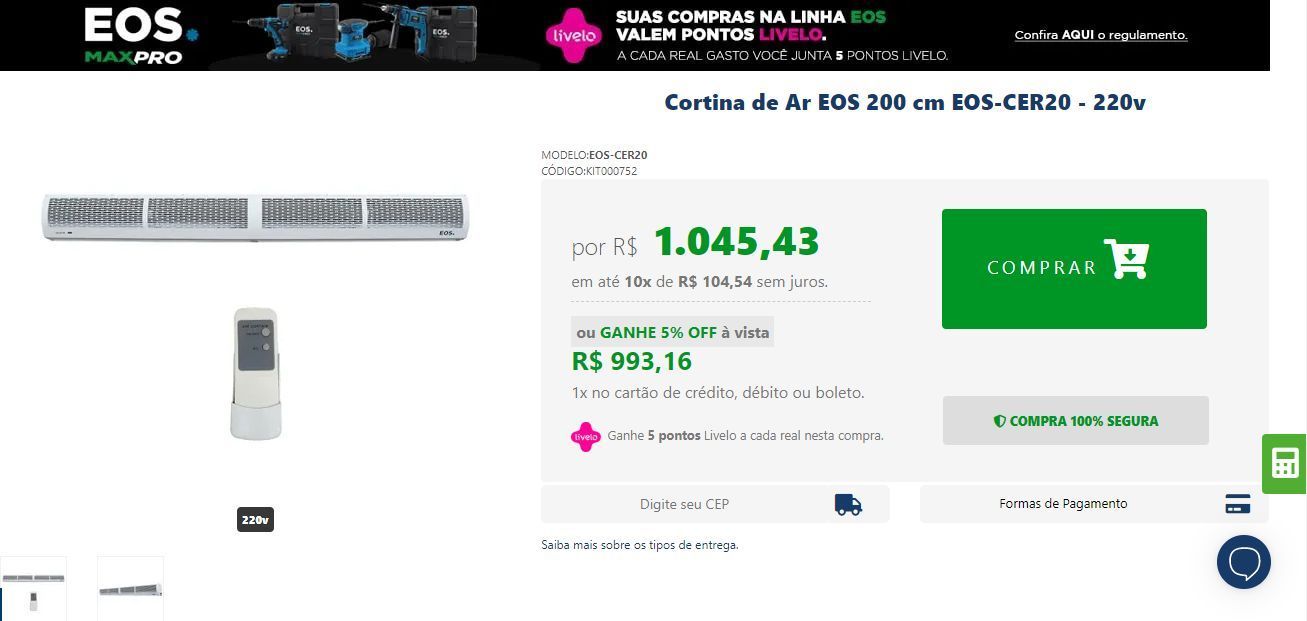Click the green calculator icon
The image size is (1307, 621).
tap(1284, 464)
